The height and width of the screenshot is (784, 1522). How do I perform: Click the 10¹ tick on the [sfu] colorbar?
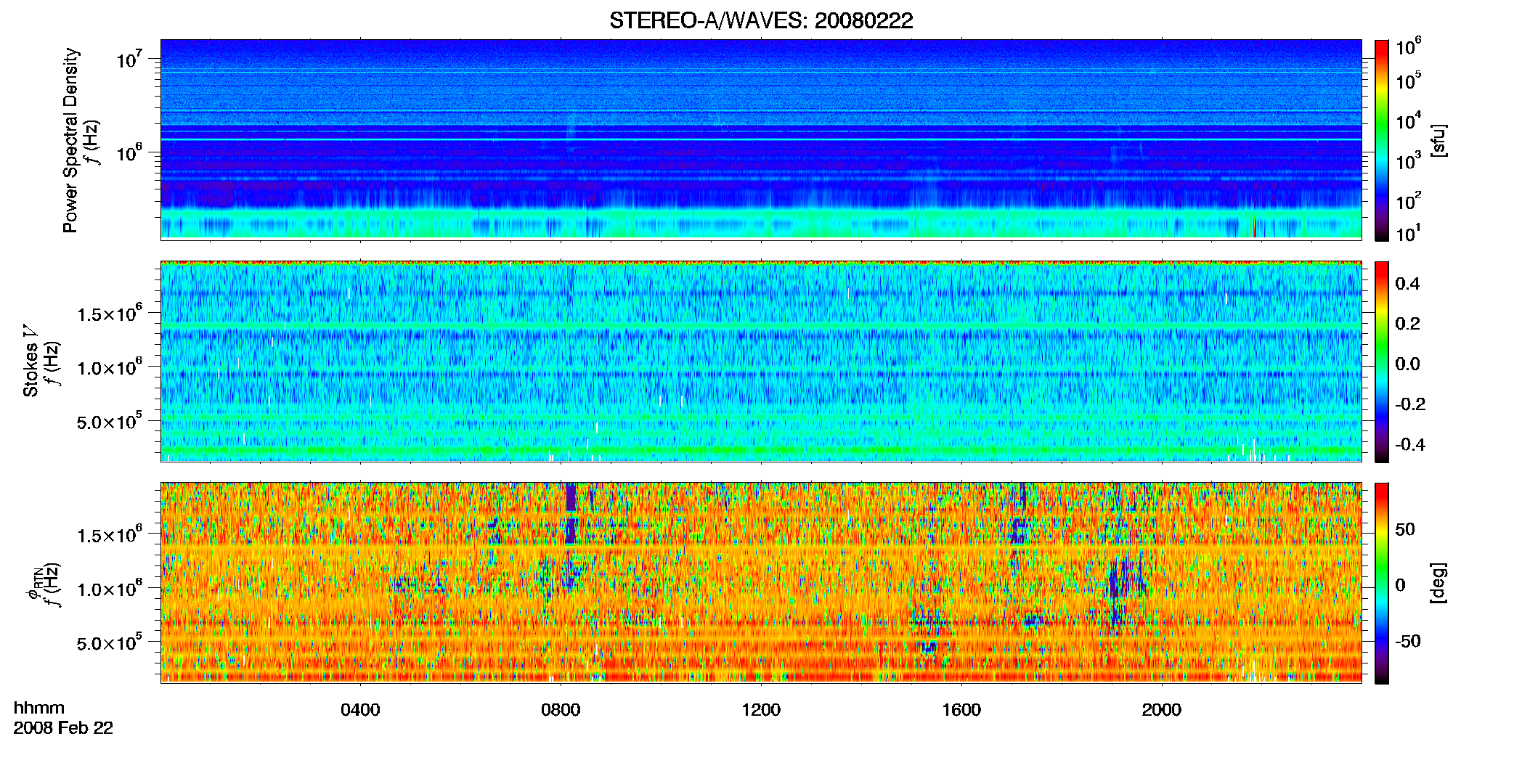[x=1409, y=232]
